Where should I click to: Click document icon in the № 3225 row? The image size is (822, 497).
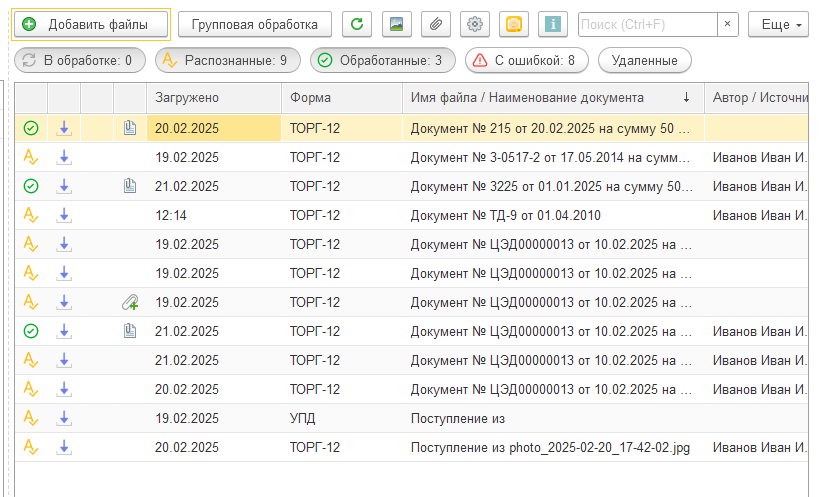click(130, 186)
